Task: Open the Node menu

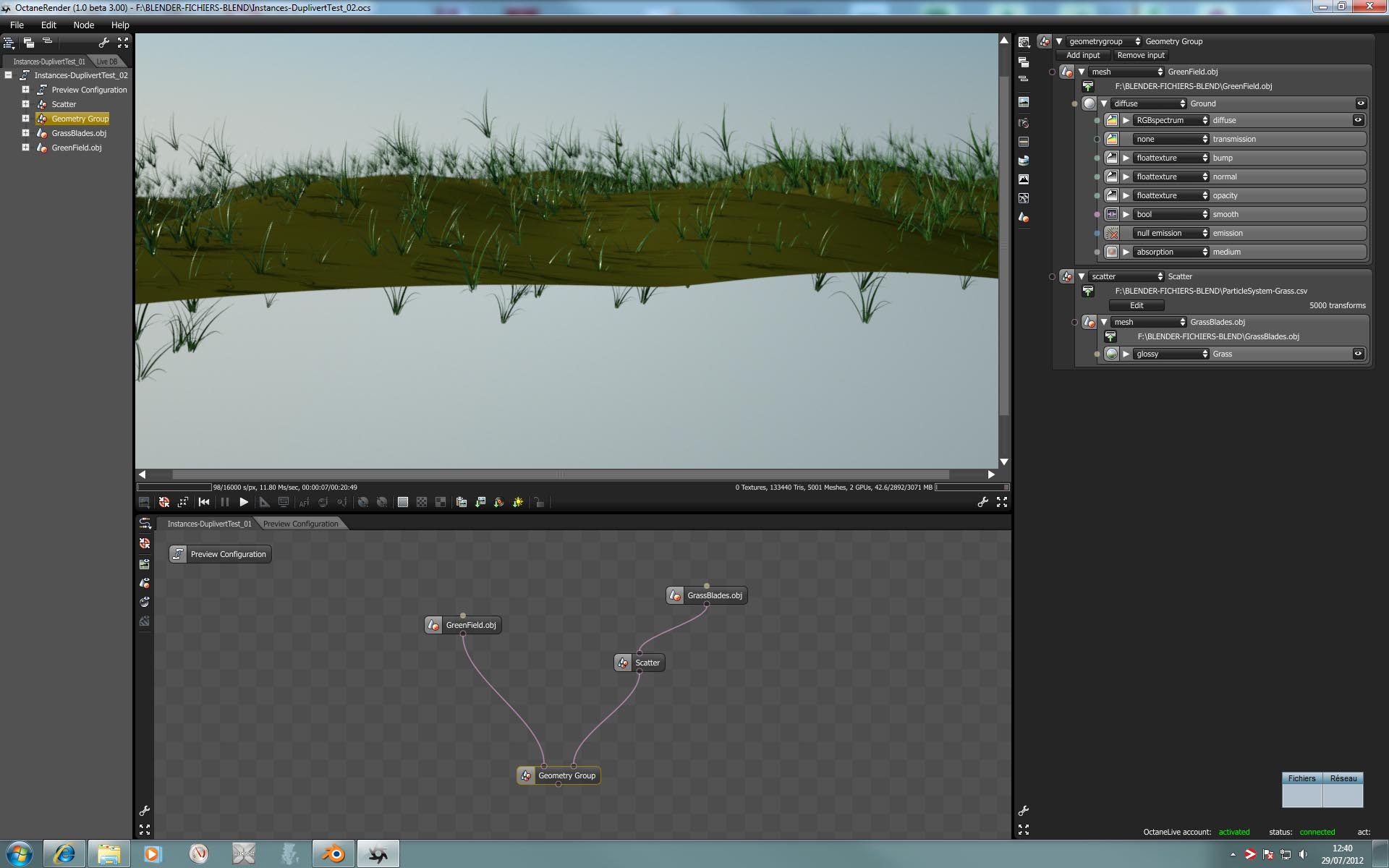Action: tap(84, 25)
